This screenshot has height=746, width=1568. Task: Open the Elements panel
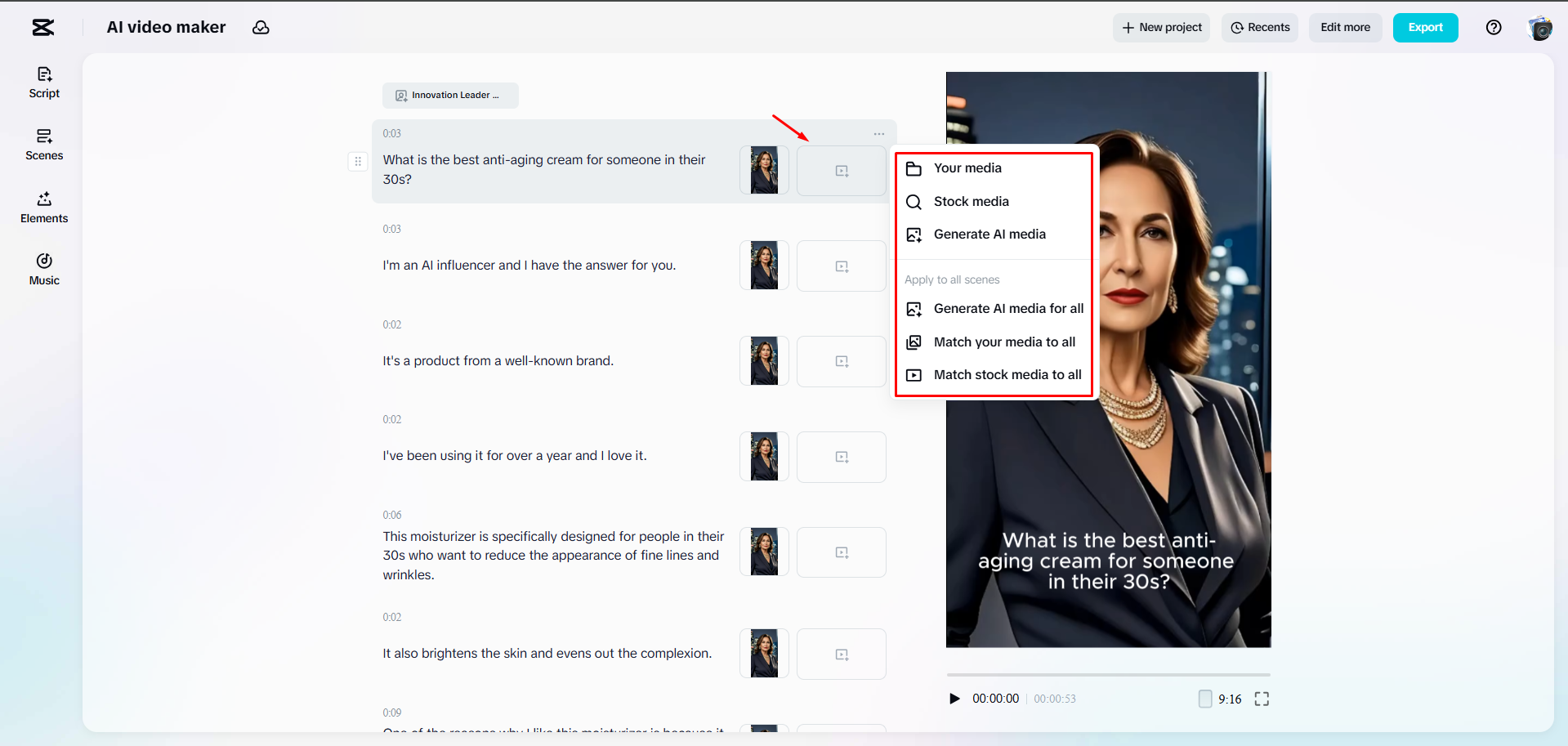[44, 208]
